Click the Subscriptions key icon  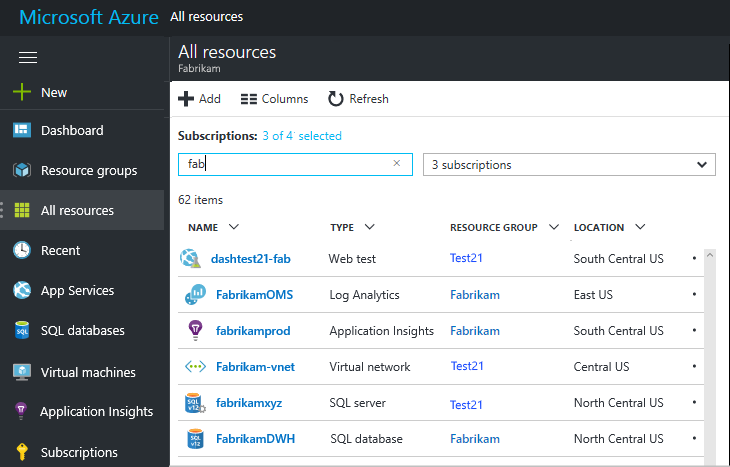(22, 452)
